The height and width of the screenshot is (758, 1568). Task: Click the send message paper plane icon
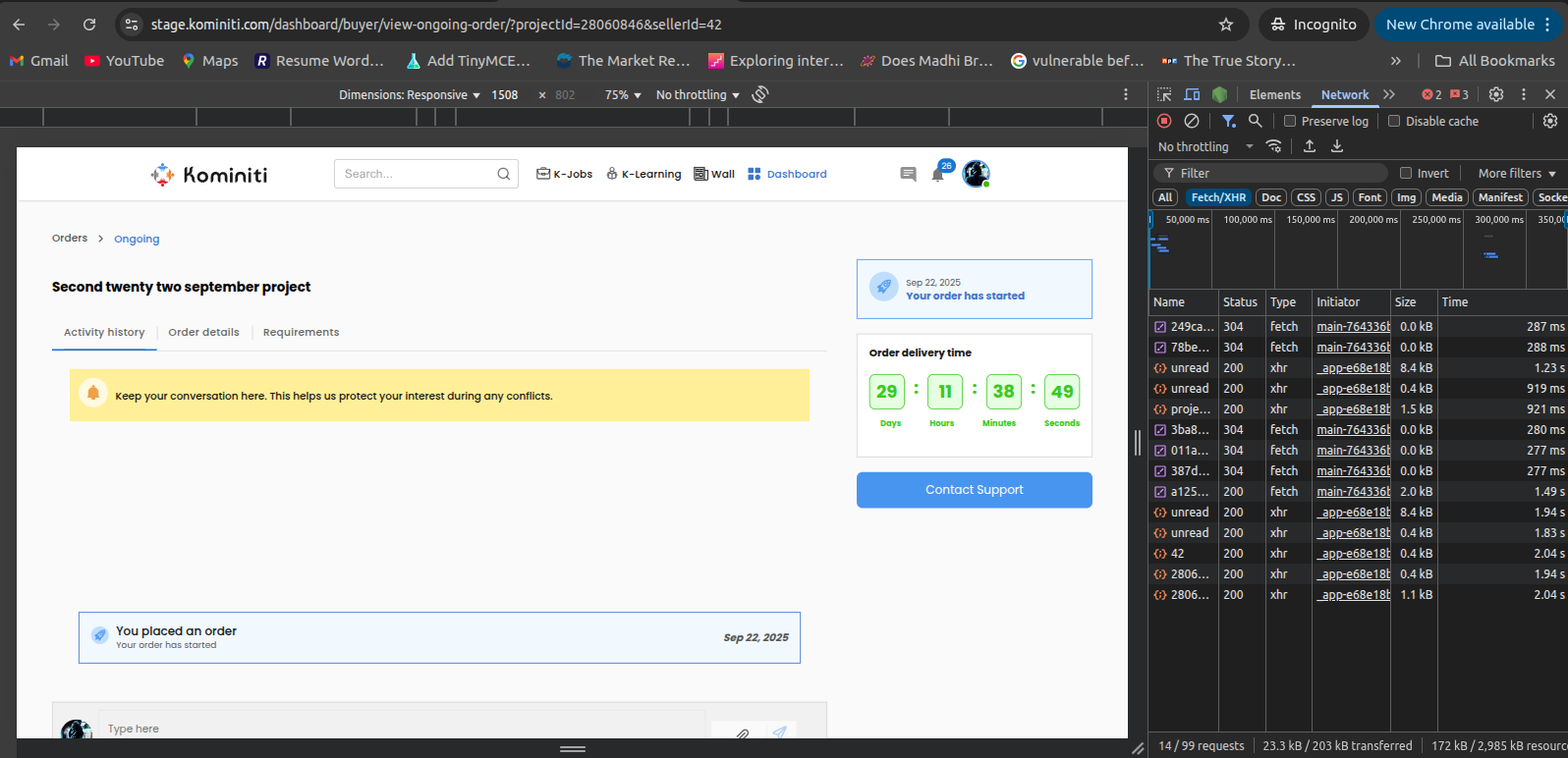[x=779, y=732]
